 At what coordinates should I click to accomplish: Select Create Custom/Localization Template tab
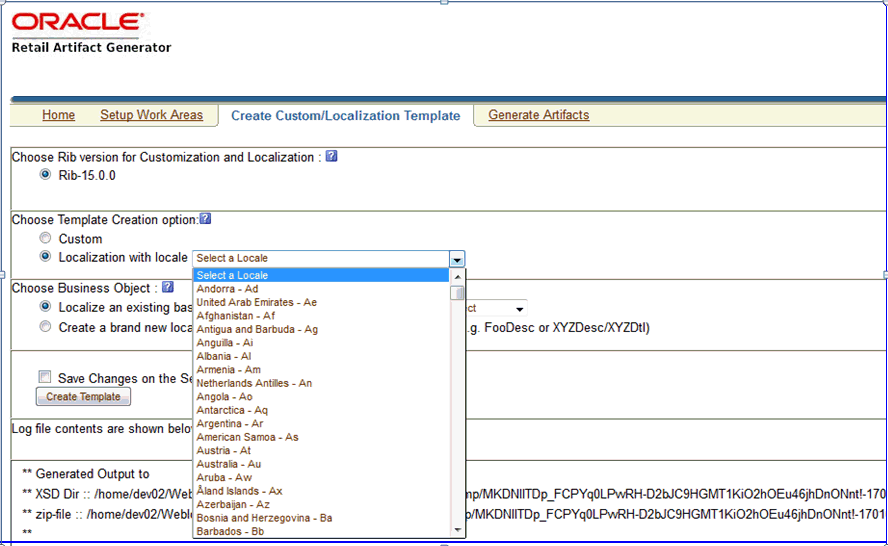(x=345, y=116)
